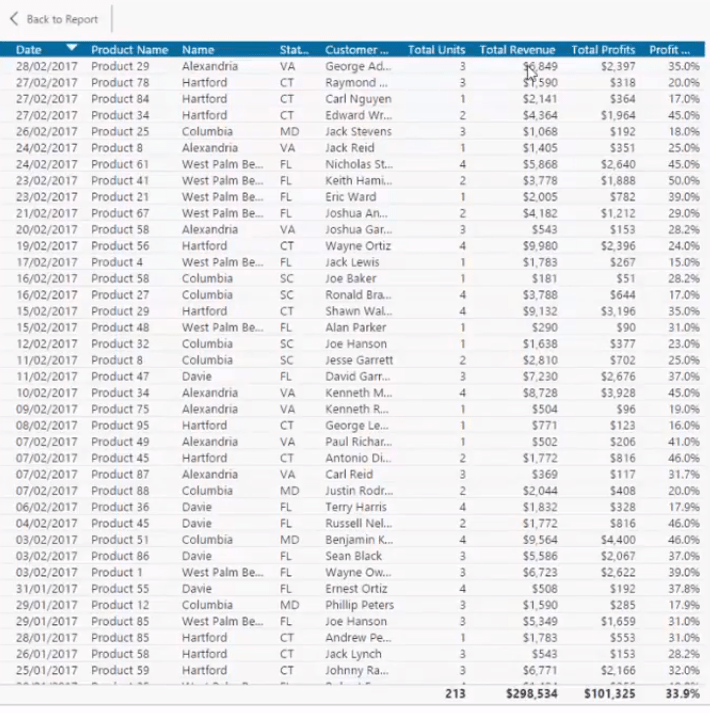Select date cell 28/01/2017
The width and height of the screenshot is (710, 713).
click(47, 638)
